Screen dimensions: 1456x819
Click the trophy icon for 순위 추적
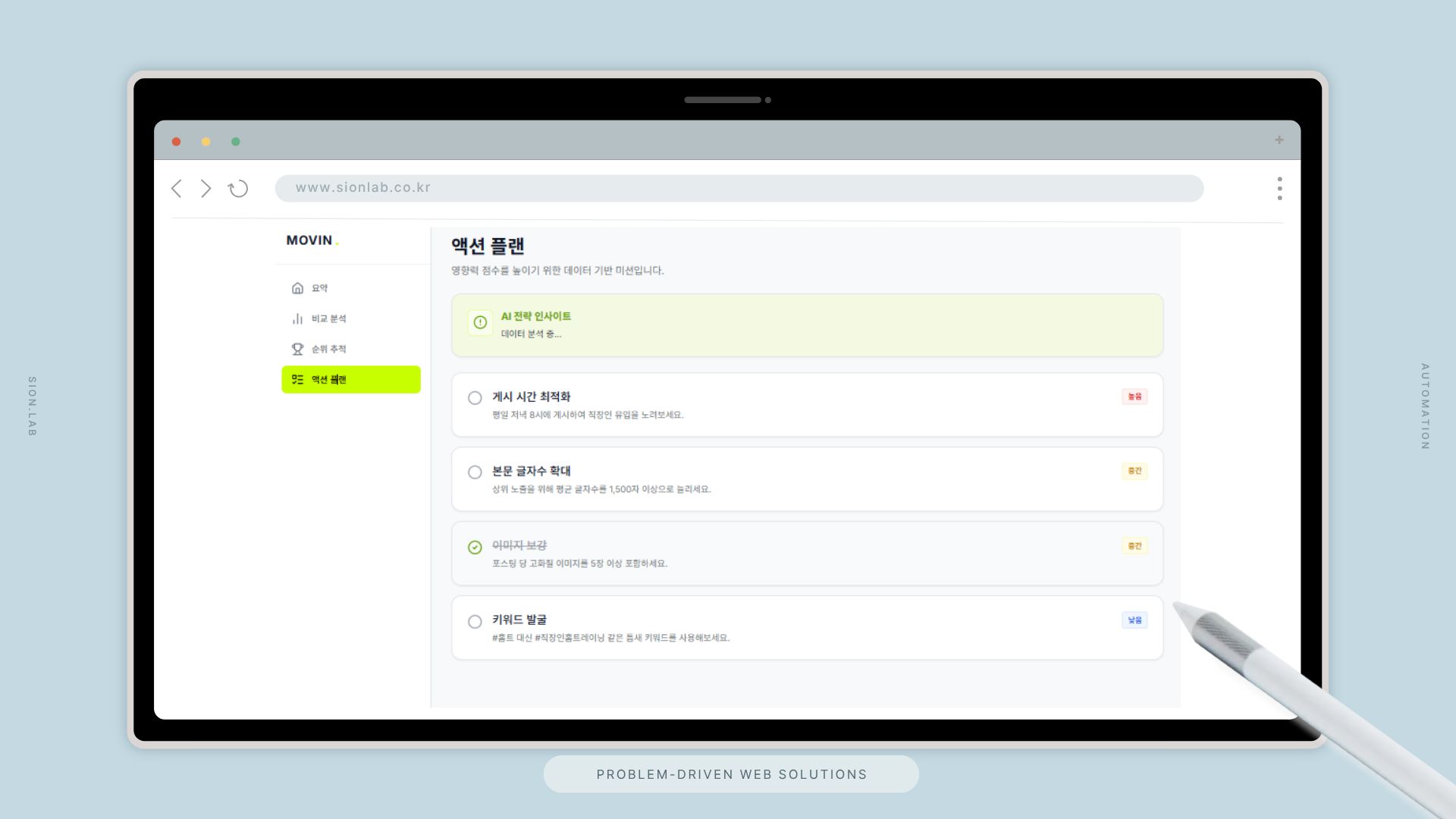click(x=297, y=349)
